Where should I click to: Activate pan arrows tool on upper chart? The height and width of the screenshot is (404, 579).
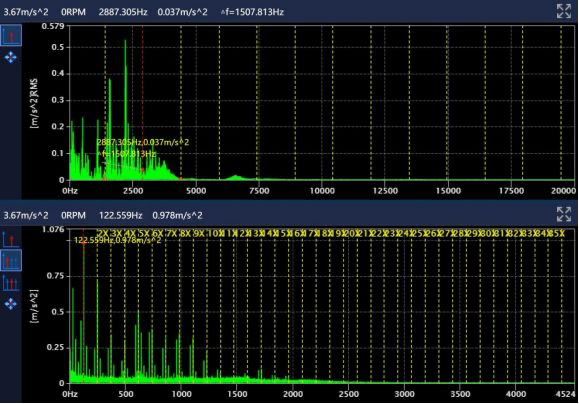tap(11, 58)
